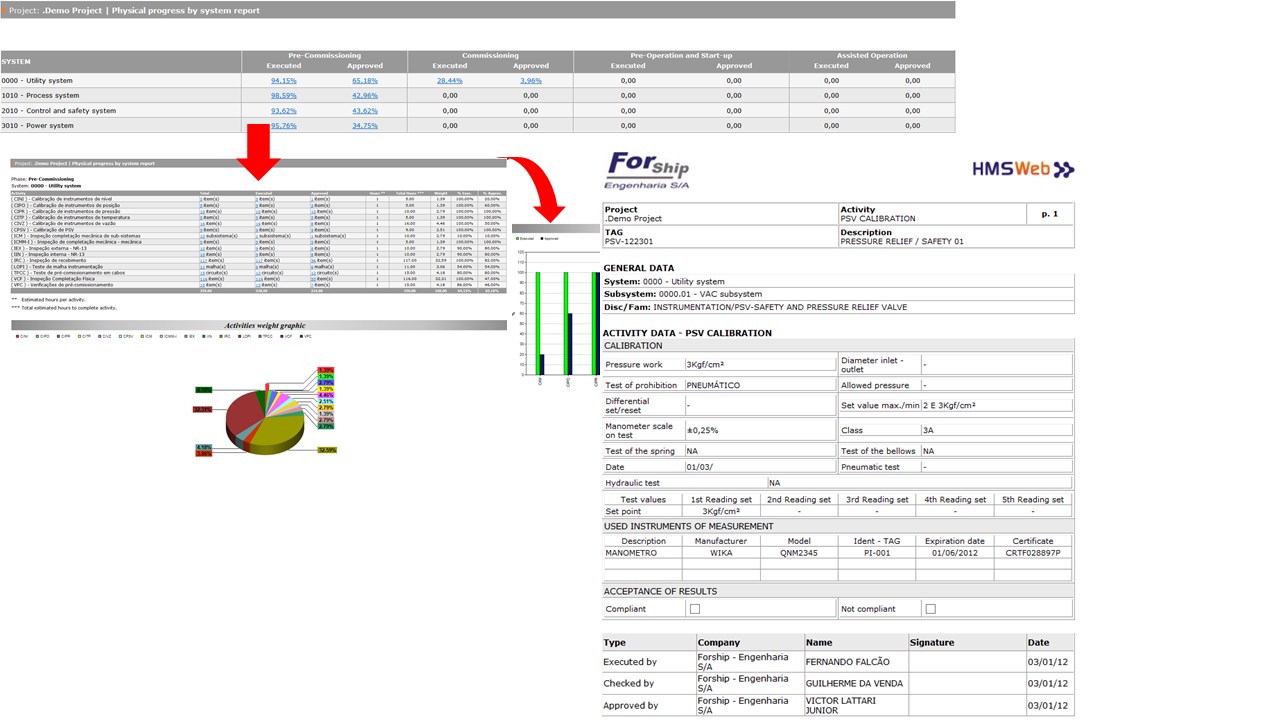Click the name FERNANDO FALCÃO

(x=847, y=662)
